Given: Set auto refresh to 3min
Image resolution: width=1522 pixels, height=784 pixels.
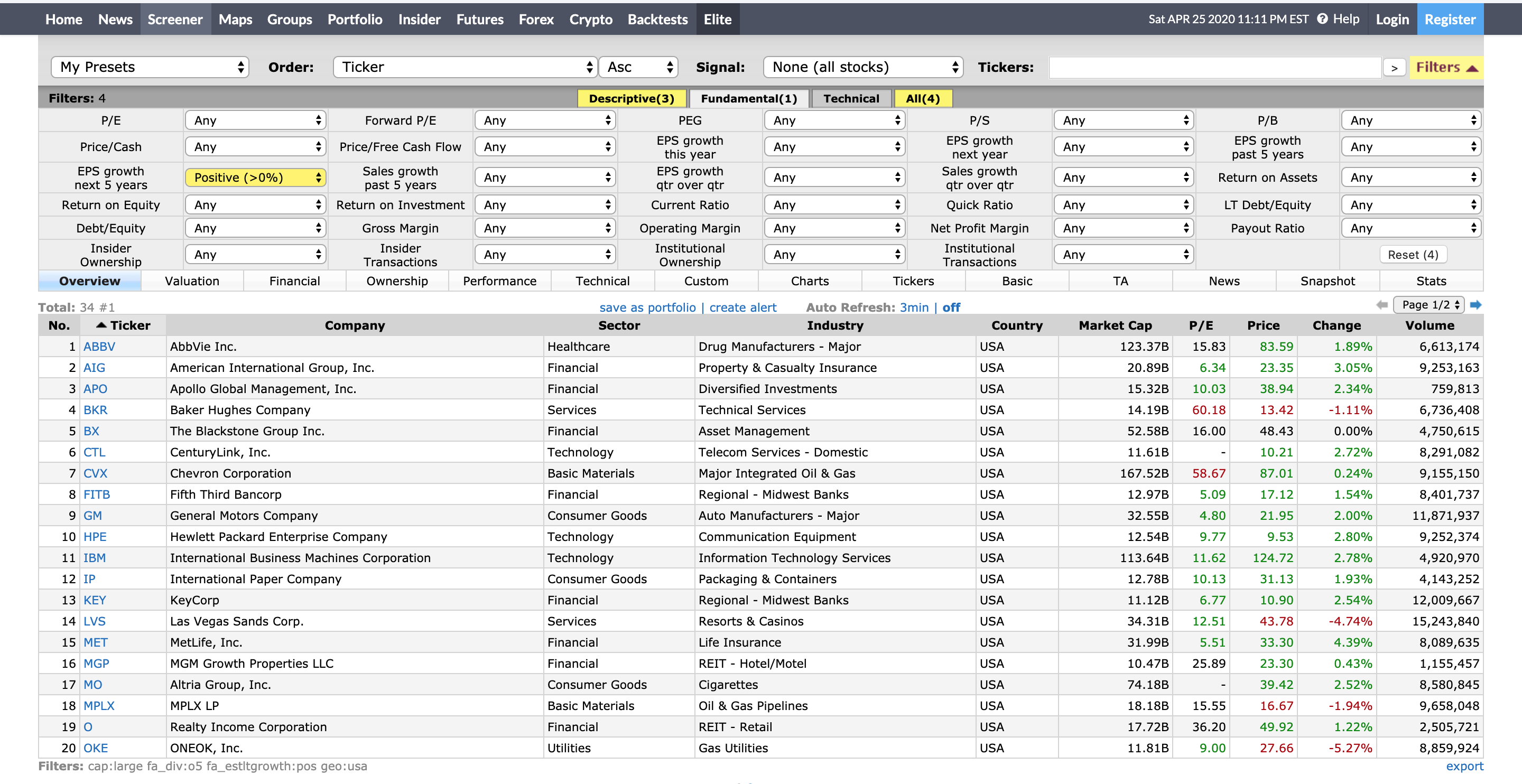Looking at the screenshot, I should coord(914,307).
